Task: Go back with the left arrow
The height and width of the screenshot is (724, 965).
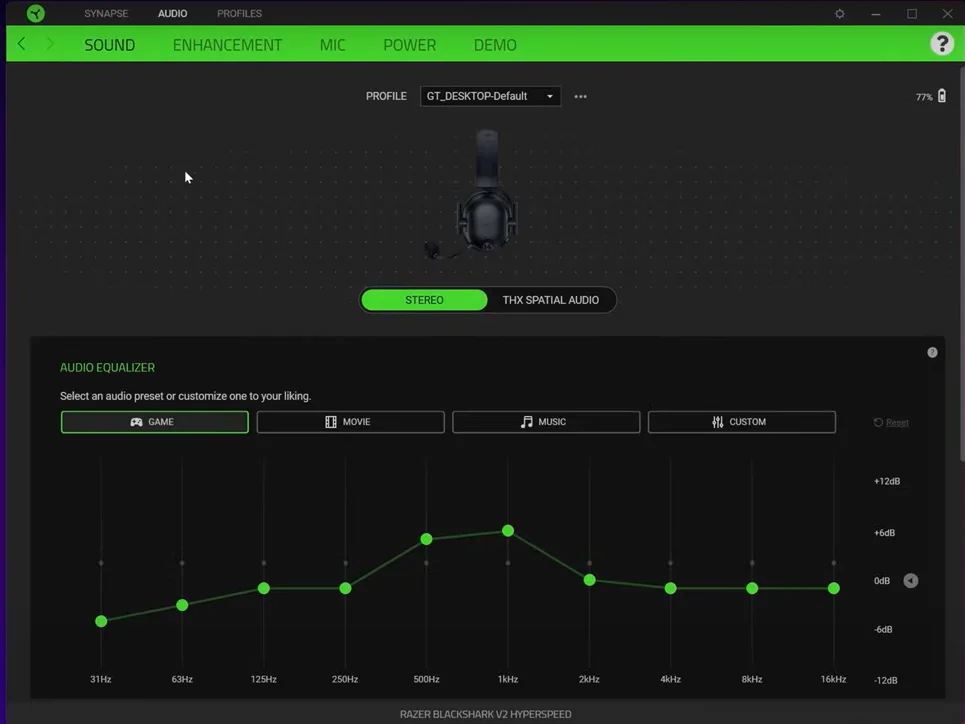Action: coord(22,44)
